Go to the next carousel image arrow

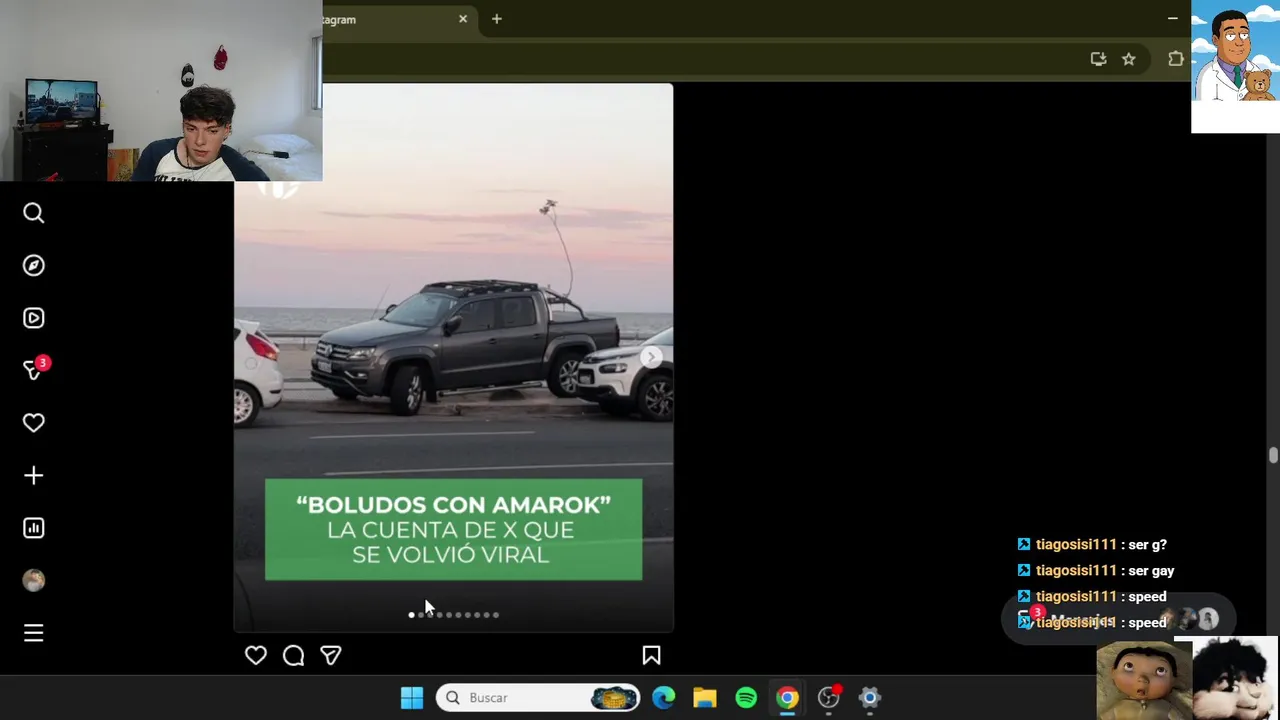651,357
